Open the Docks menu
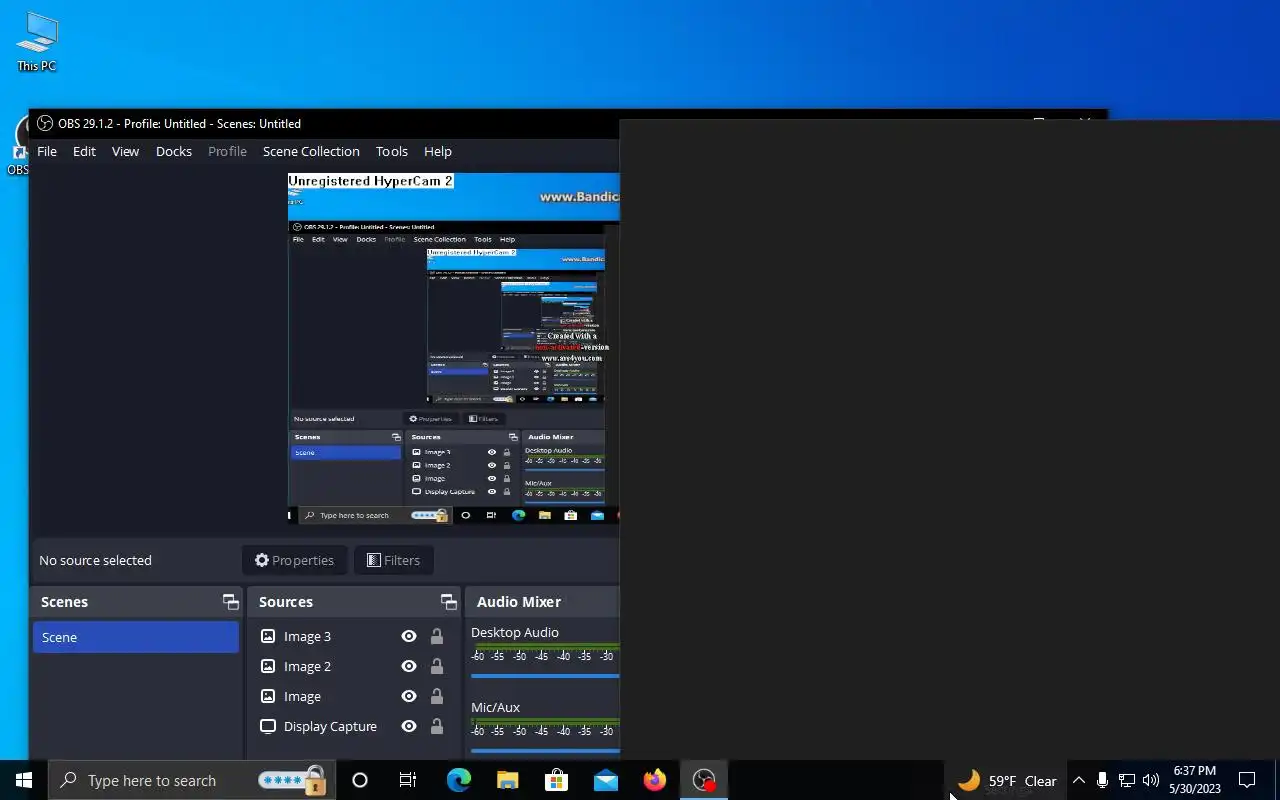 pyautogui.click(x=174, y=151)
